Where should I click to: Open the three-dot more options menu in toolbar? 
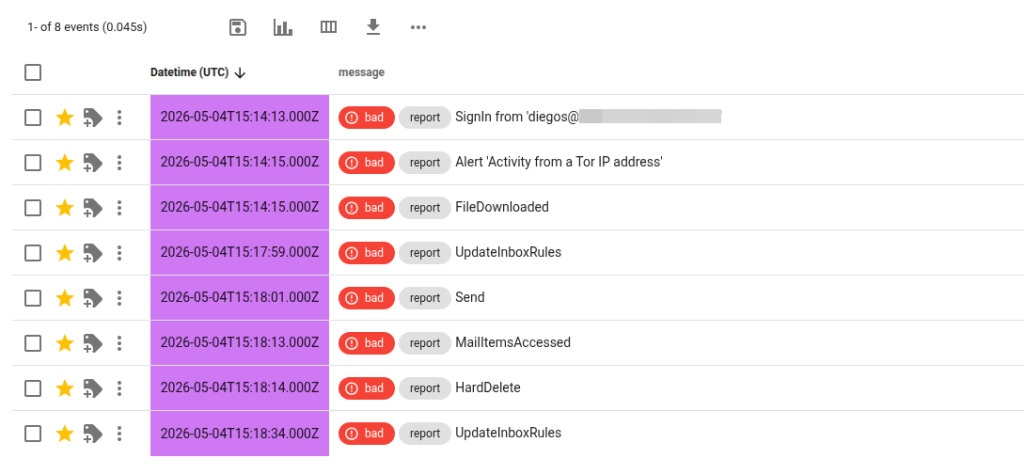(419, 27)
